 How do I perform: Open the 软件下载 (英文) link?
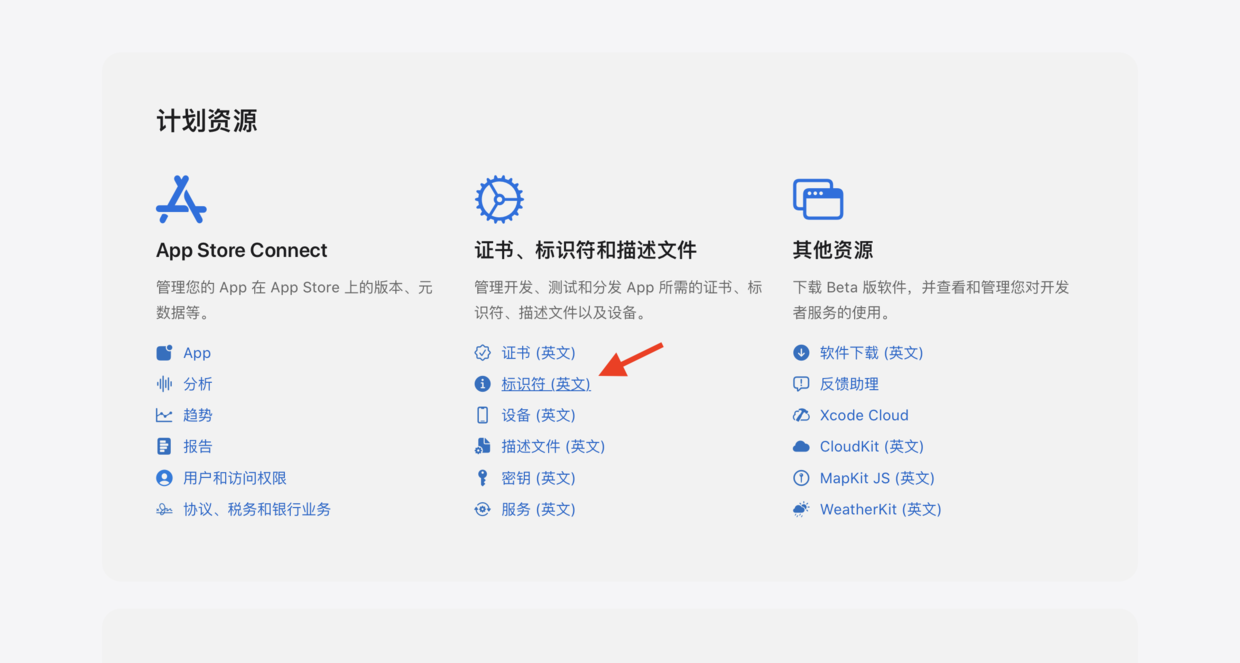tap(872, 353)
